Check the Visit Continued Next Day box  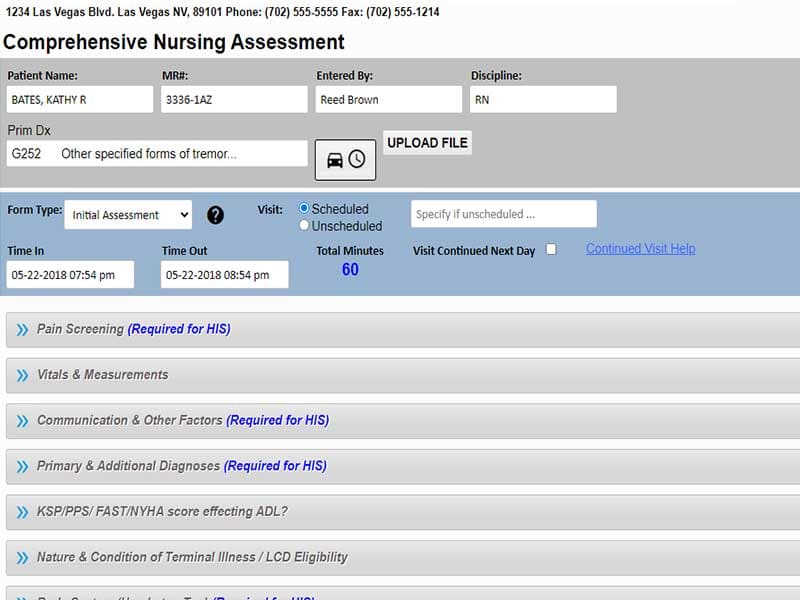(x=551, y=250)
